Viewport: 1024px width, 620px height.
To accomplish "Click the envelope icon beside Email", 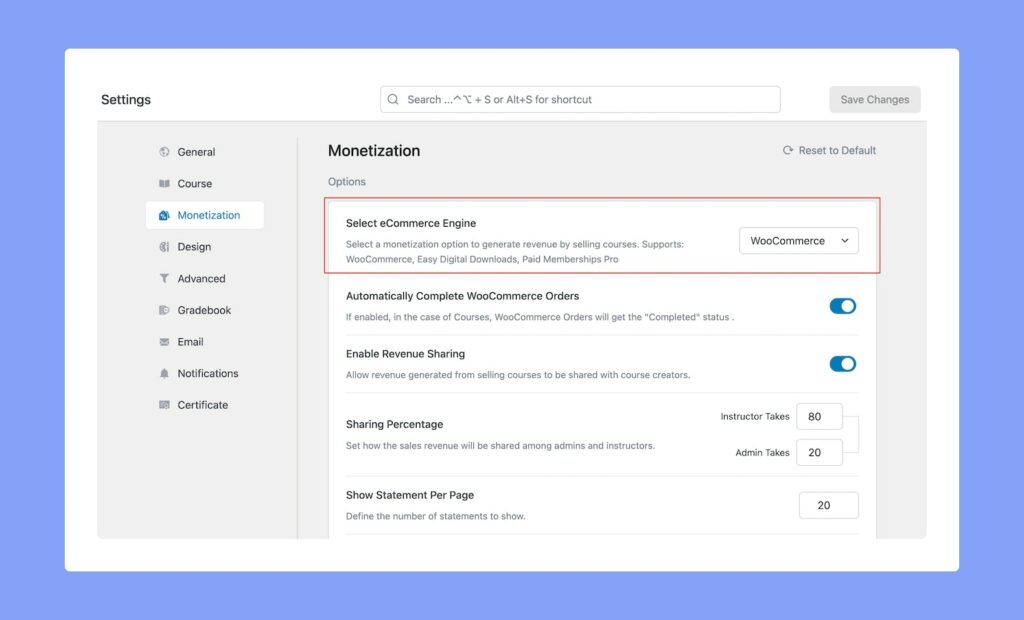I will (164, 342).
